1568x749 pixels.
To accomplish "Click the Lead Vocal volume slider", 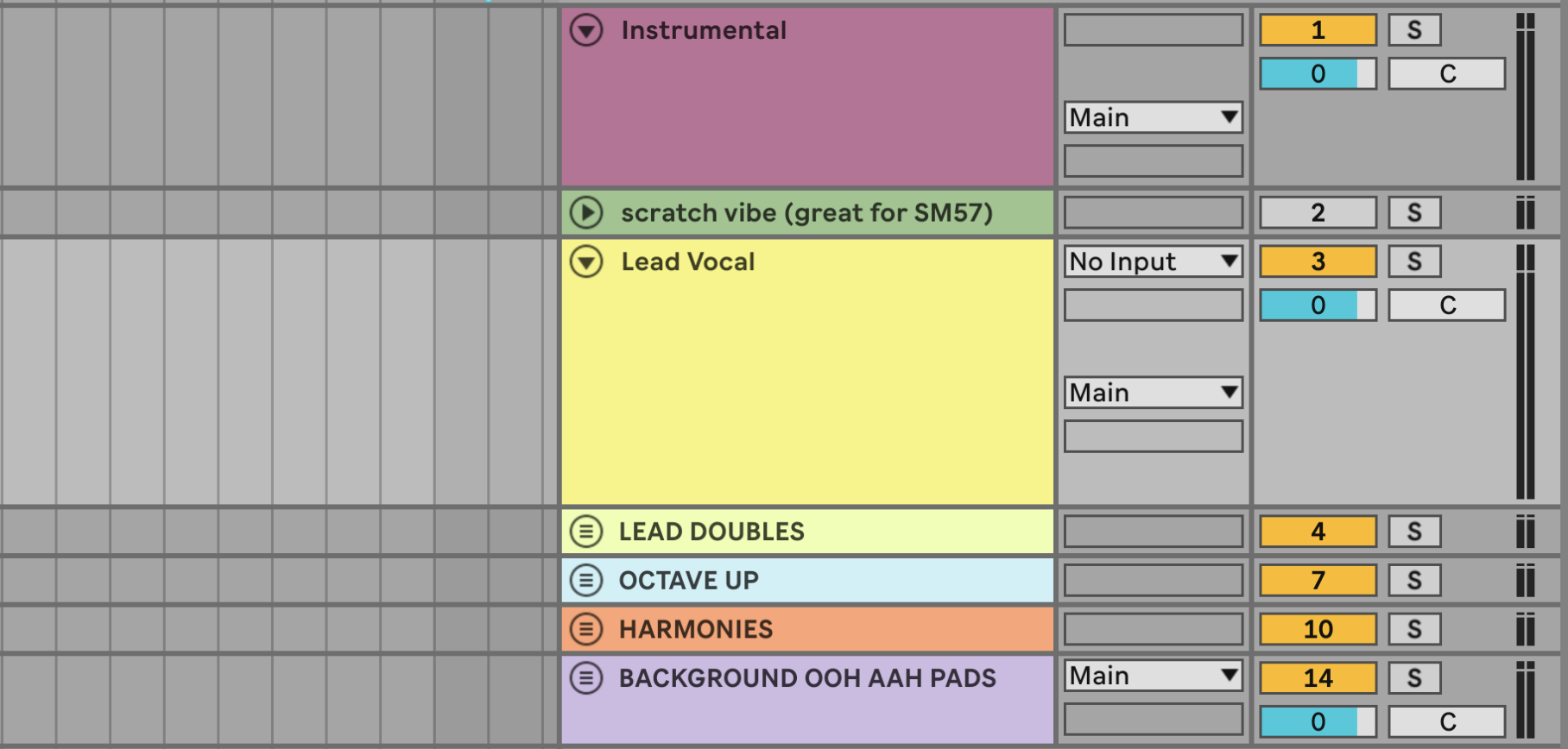I will point(1318,305).
